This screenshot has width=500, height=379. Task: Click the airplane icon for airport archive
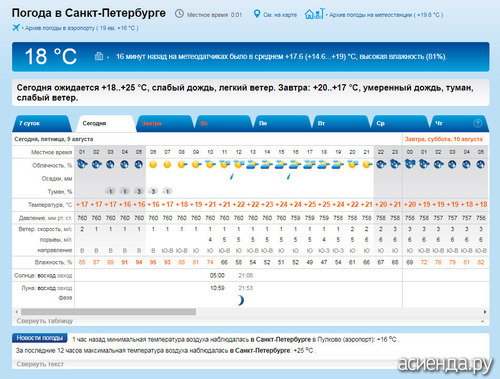[16, 27]
